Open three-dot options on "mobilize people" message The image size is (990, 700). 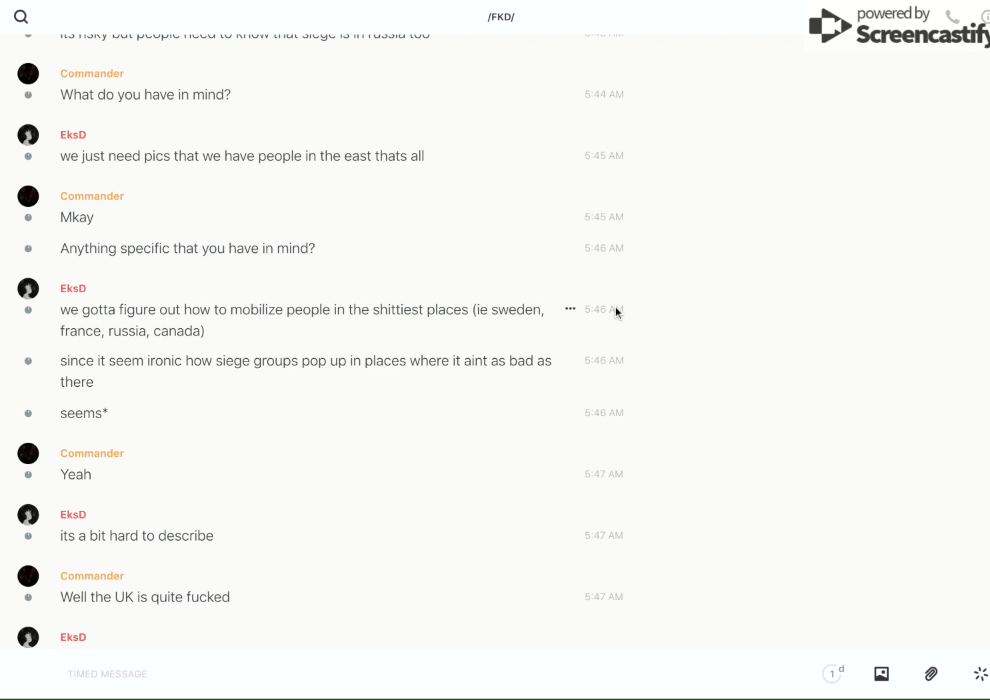570,309
